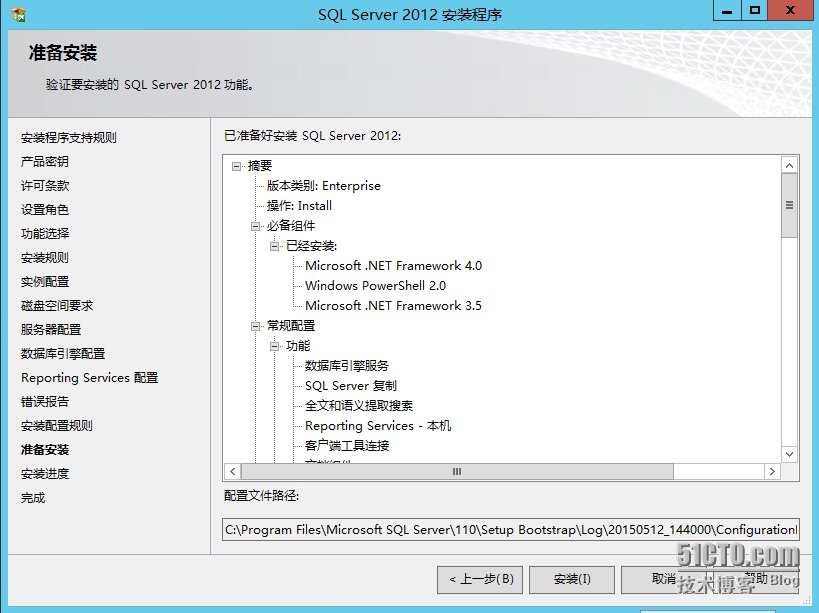Open 服务器配置 step in sidebar

tap(51, 330)
